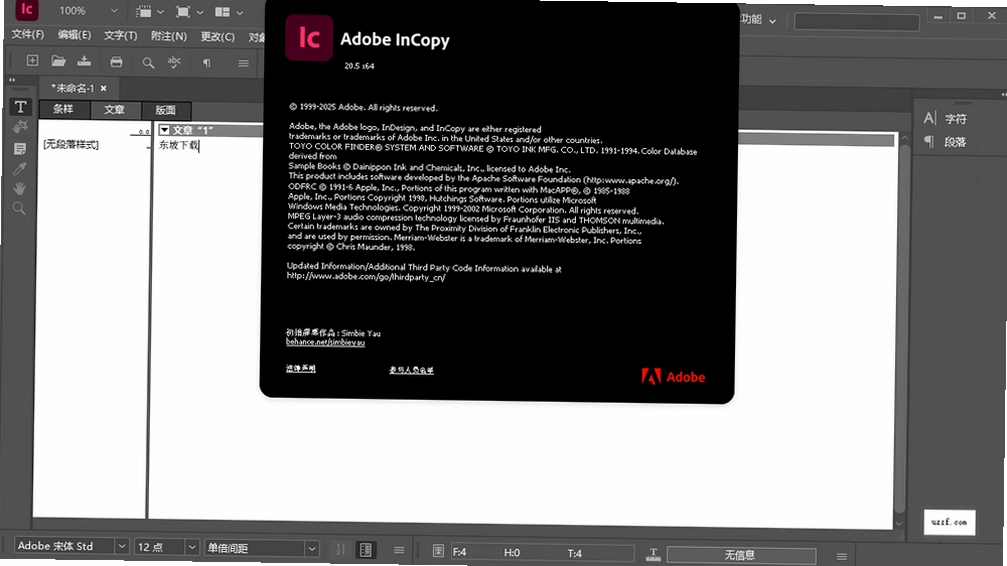Click the spell check abc icon

[174, 62]
